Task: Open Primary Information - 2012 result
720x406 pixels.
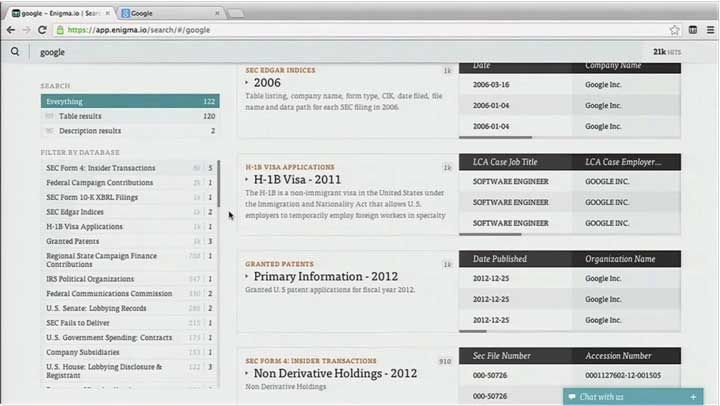Action: 326,276
